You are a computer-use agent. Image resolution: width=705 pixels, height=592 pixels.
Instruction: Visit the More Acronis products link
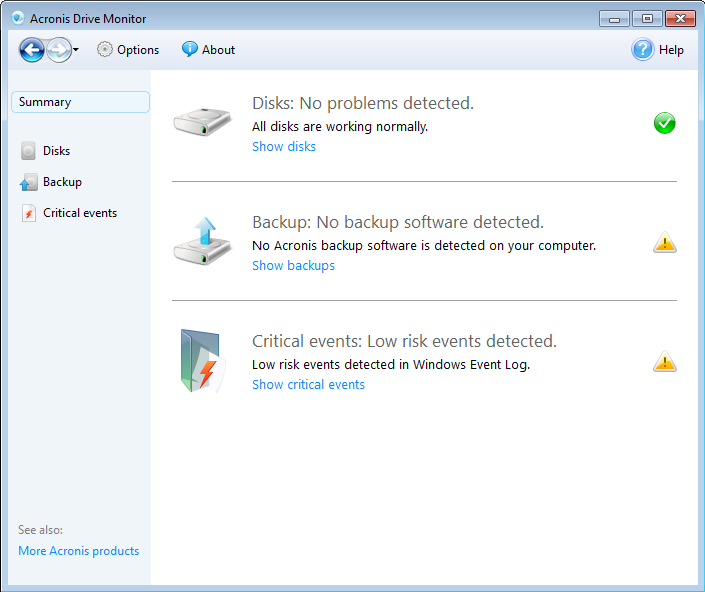pos(79,551)
